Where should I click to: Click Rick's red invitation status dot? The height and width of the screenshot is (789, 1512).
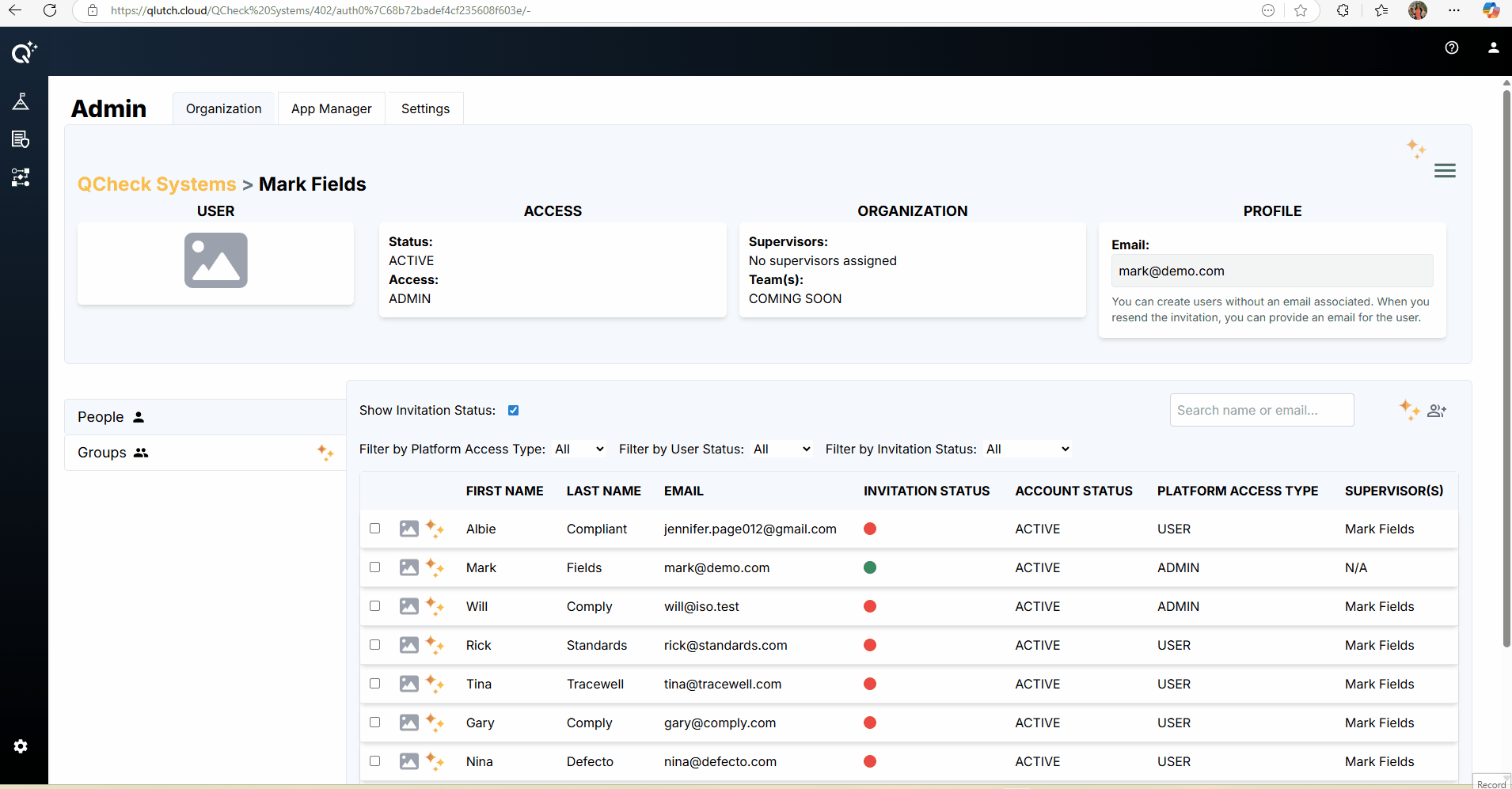coord(870,645)
